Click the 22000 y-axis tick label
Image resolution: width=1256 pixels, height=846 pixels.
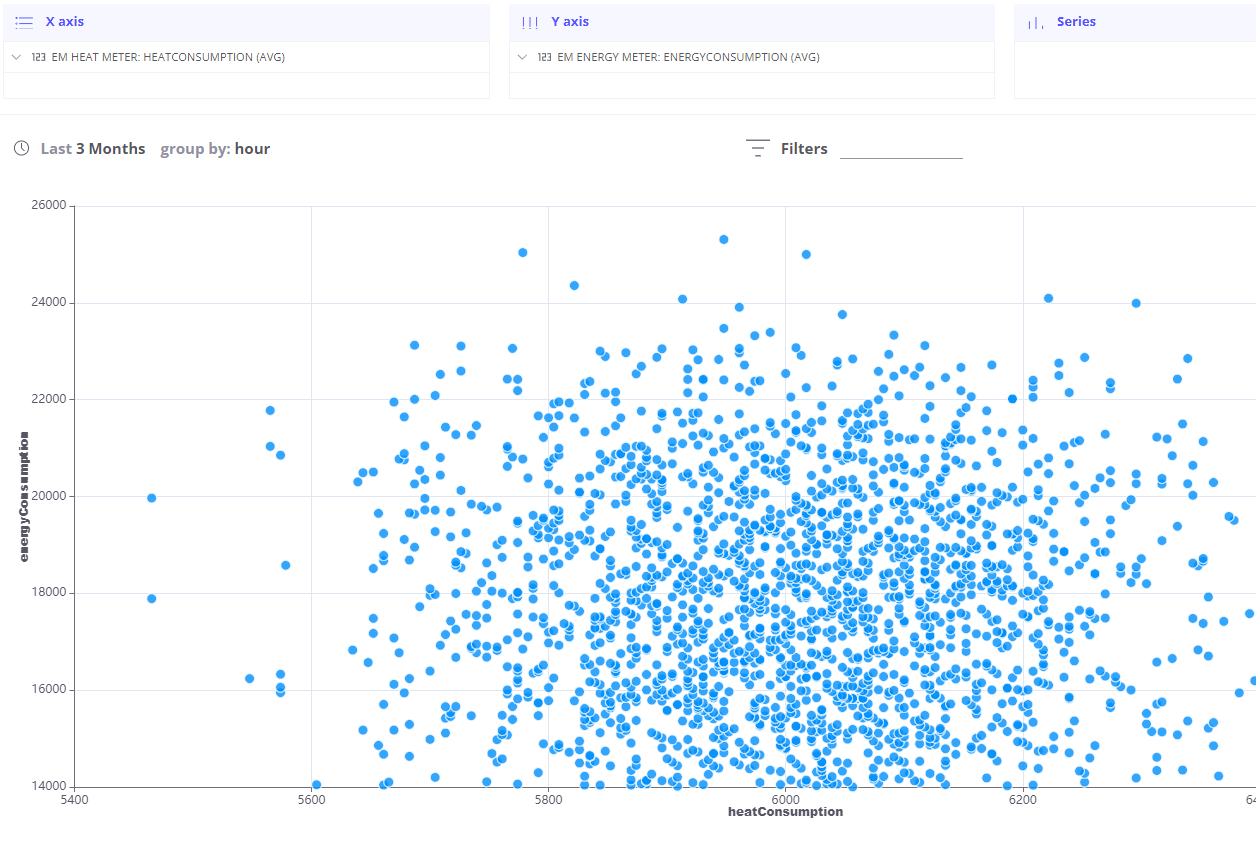point(49,399)
